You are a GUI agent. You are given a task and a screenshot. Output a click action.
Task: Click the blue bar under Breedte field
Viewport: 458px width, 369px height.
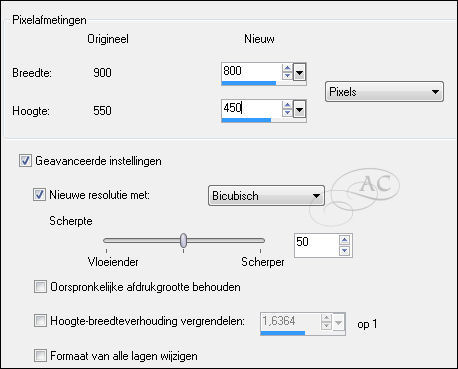point(249,83)
